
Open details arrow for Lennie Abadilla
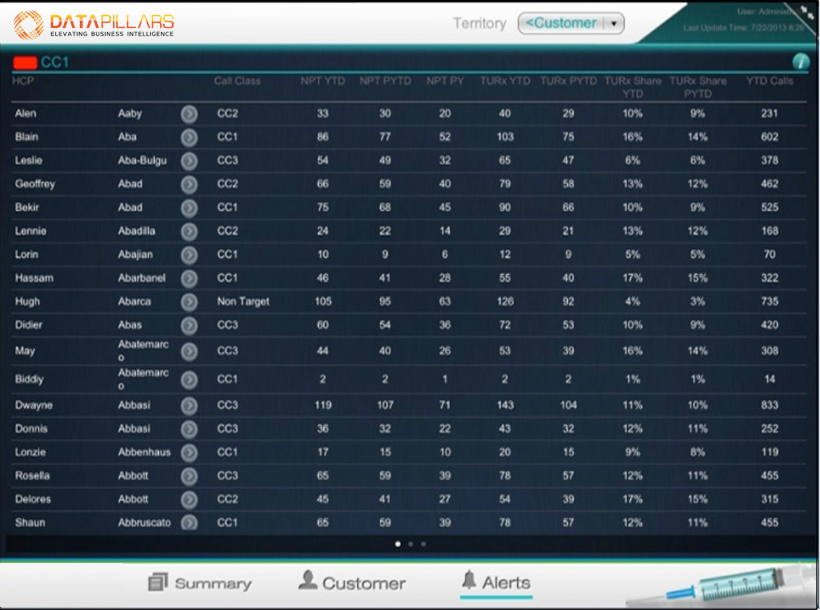189,231
